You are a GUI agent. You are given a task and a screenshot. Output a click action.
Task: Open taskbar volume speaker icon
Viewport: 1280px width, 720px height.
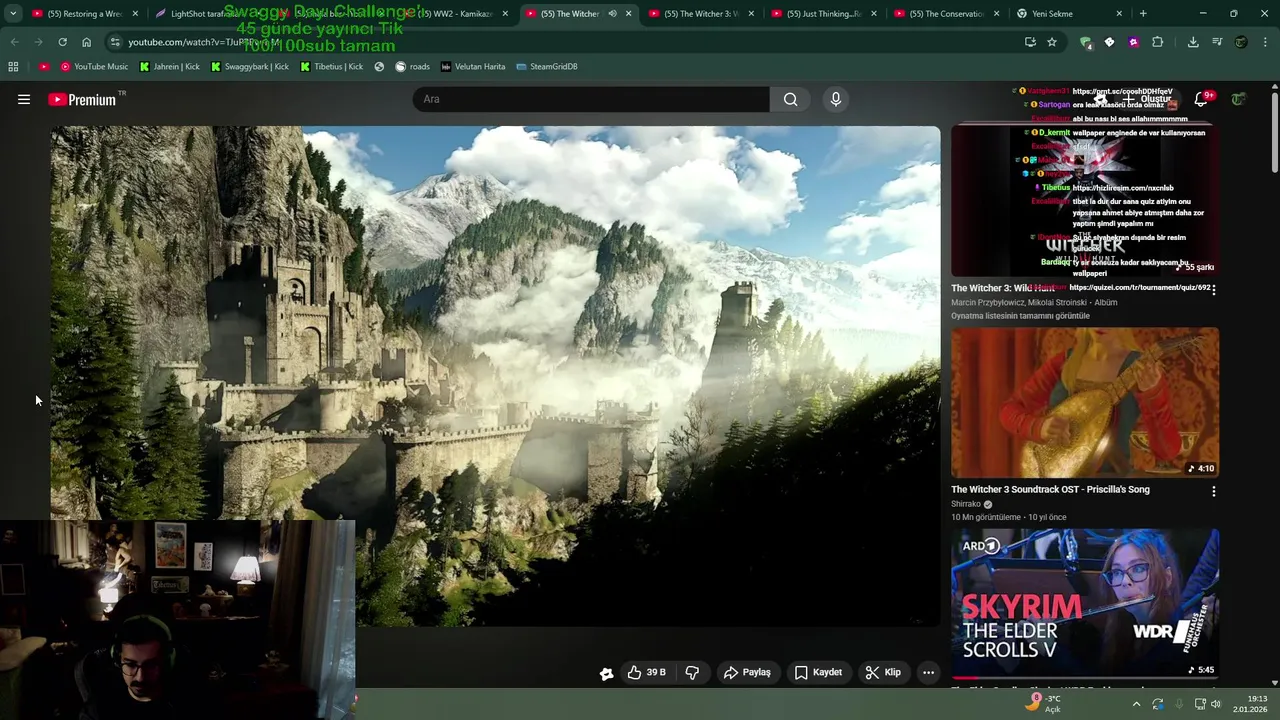coord(1216,704)
